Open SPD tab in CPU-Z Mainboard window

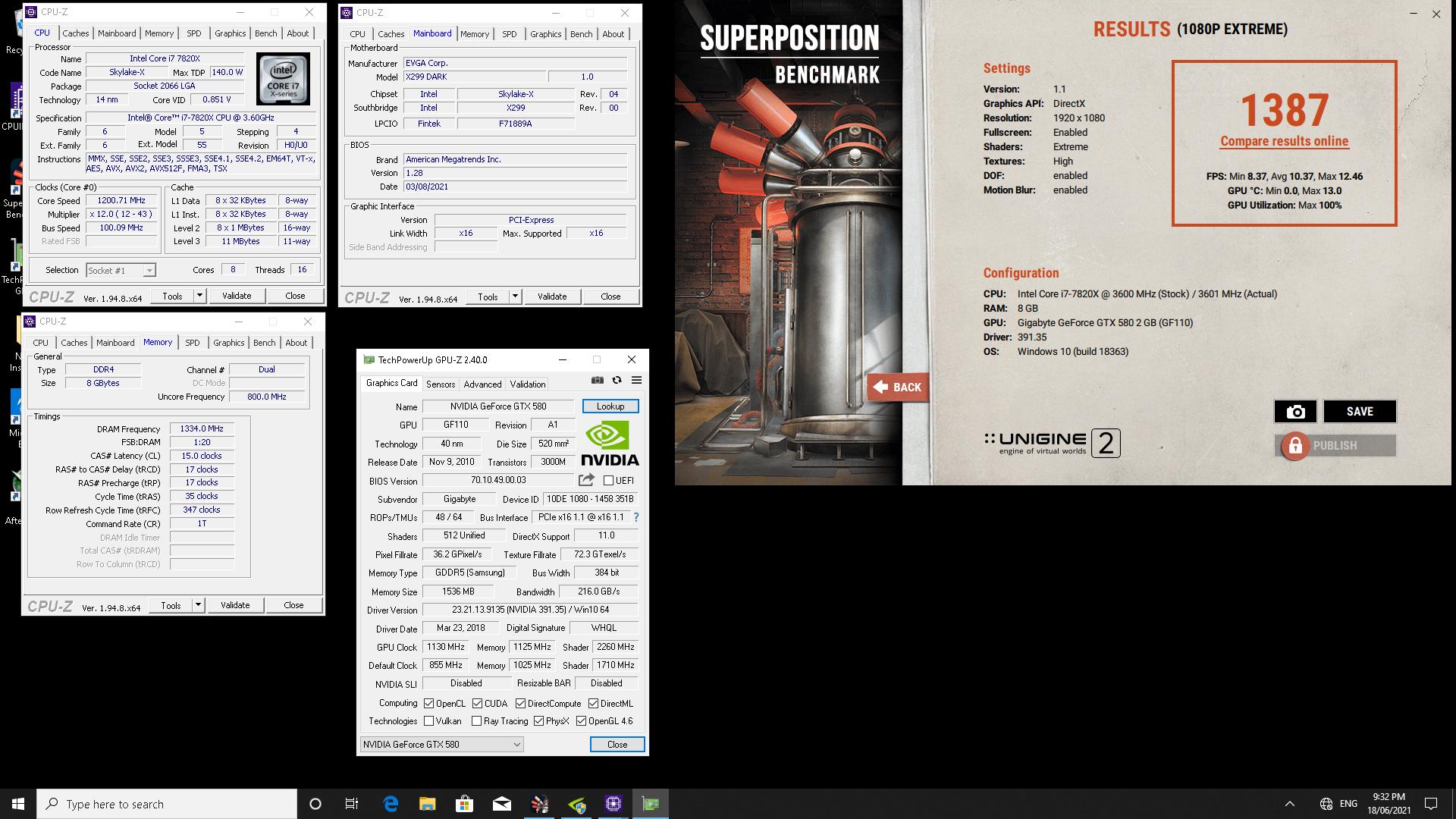coord(510,34)
